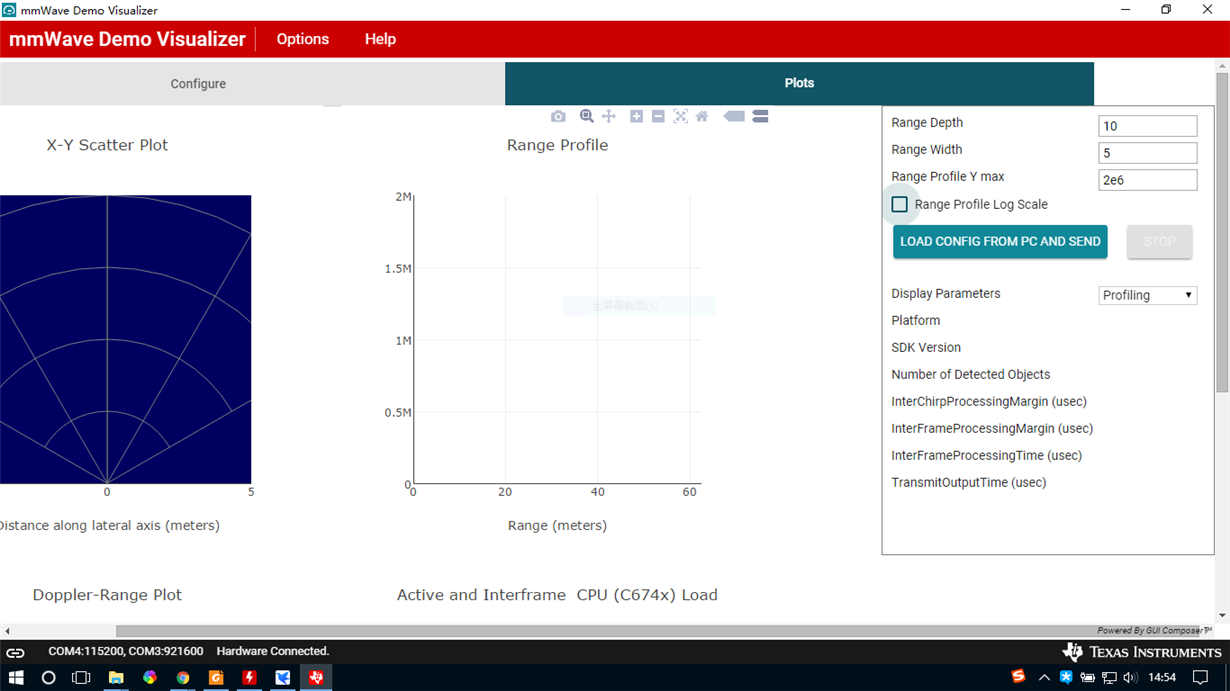Screen dimensions: 1230x691
Task: Edit the Range Width input field
Action: [1147, 153]
